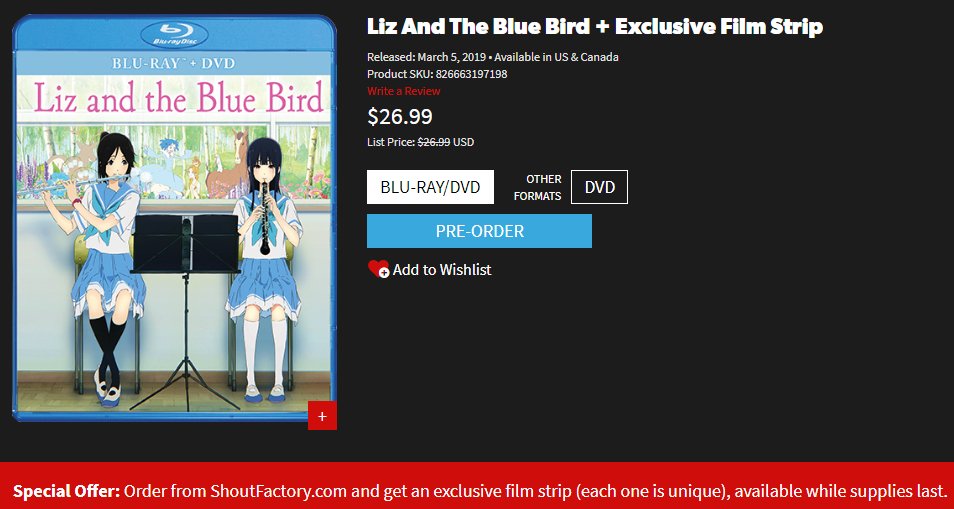
Task: Switch to the DVD format option
Action: pos(599,187)
